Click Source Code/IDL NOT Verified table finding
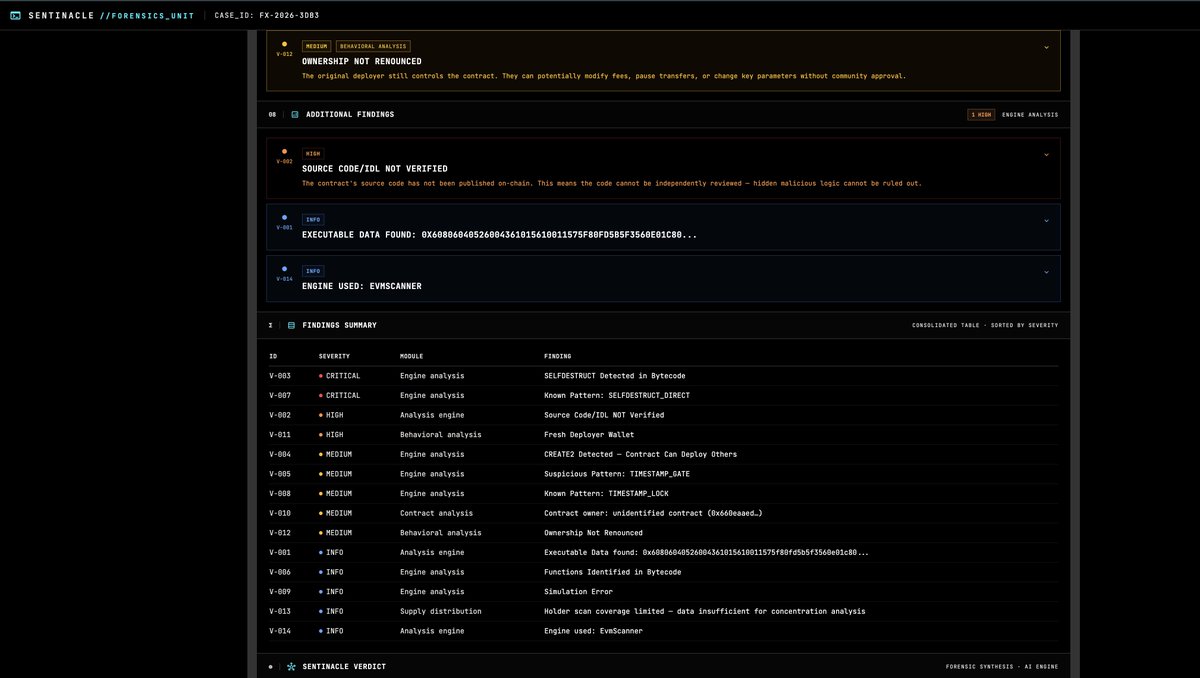Image resolution: width=1200 pixels, height=678 pixels. (604, 415)
